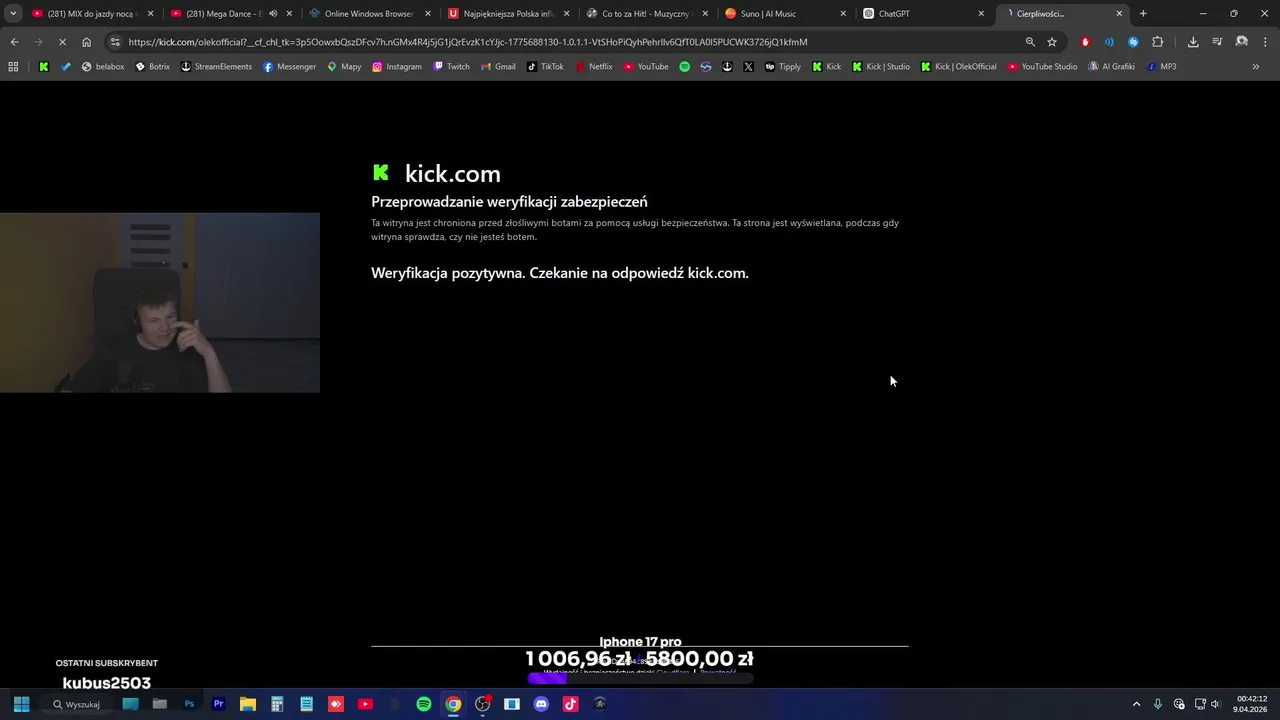This screenshot has height=720, width=1280.
Task: Go back to previous page
Action: tap(14, 42)
